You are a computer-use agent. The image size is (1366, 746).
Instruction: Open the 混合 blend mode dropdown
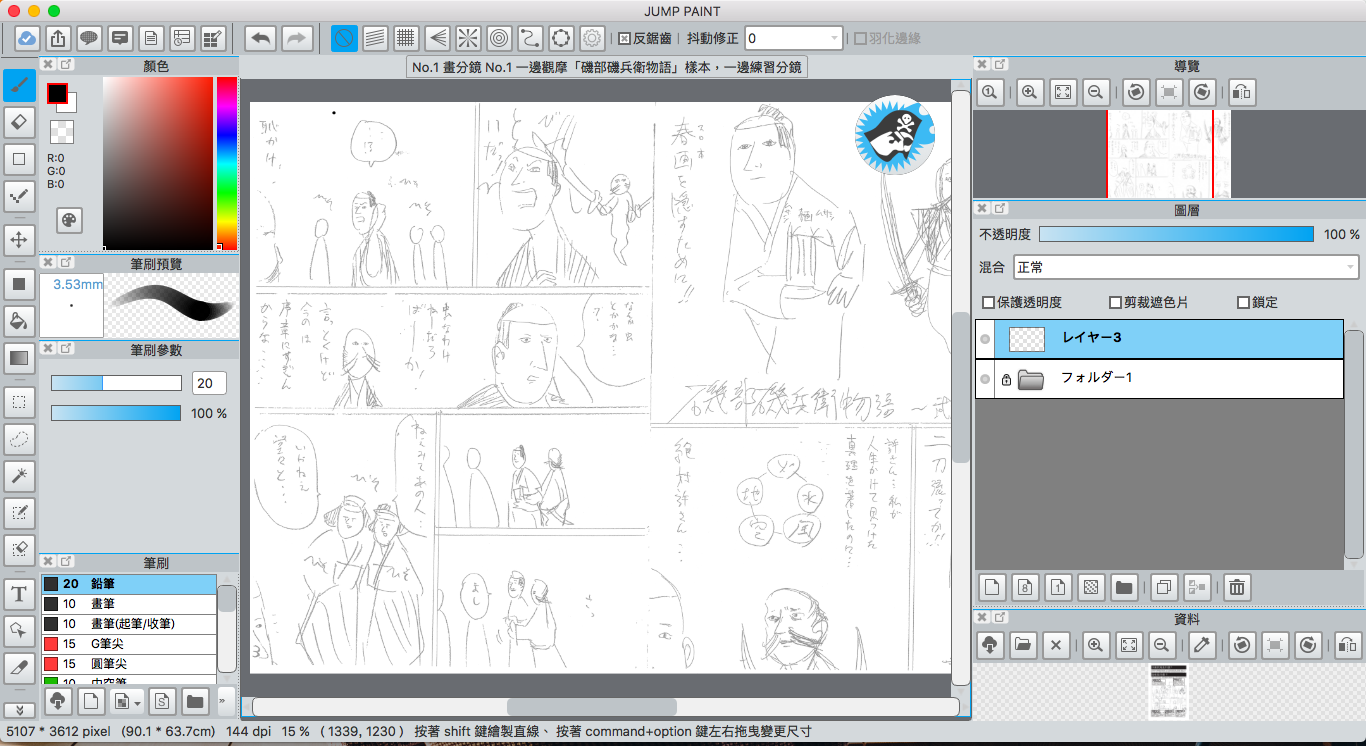point(1186,267)
